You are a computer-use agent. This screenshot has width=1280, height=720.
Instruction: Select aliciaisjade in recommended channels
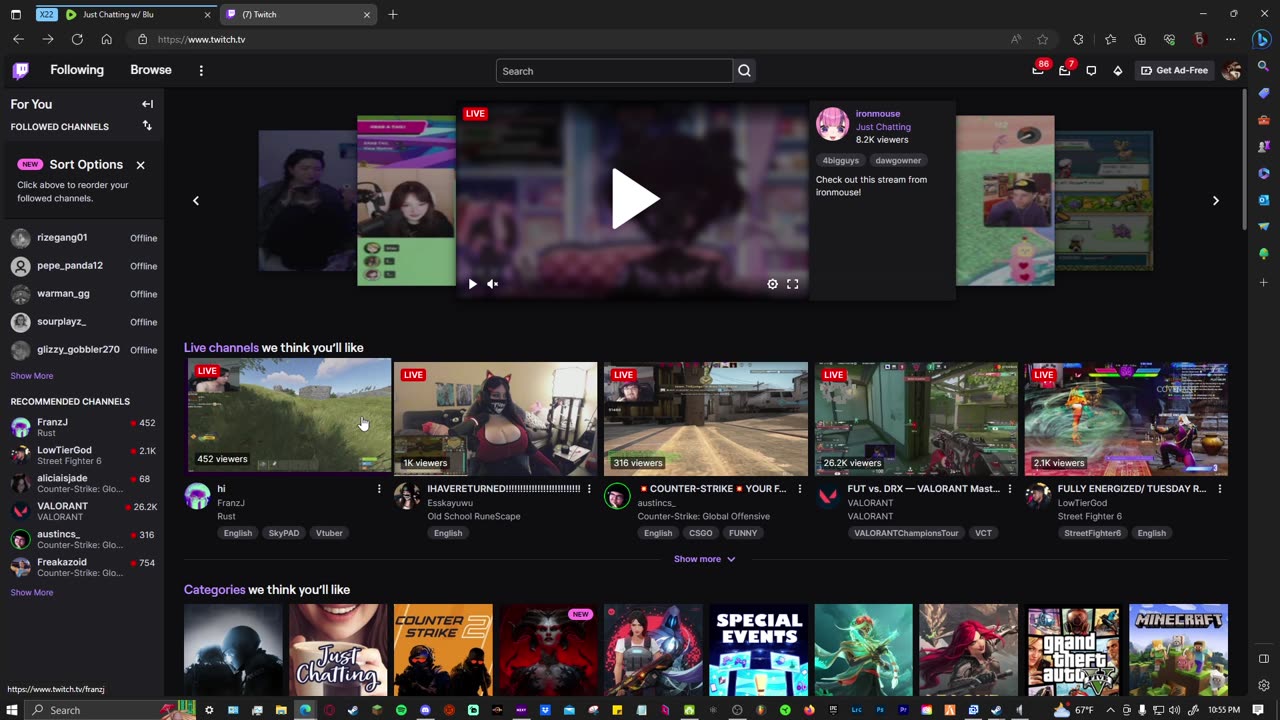(84, 483)
